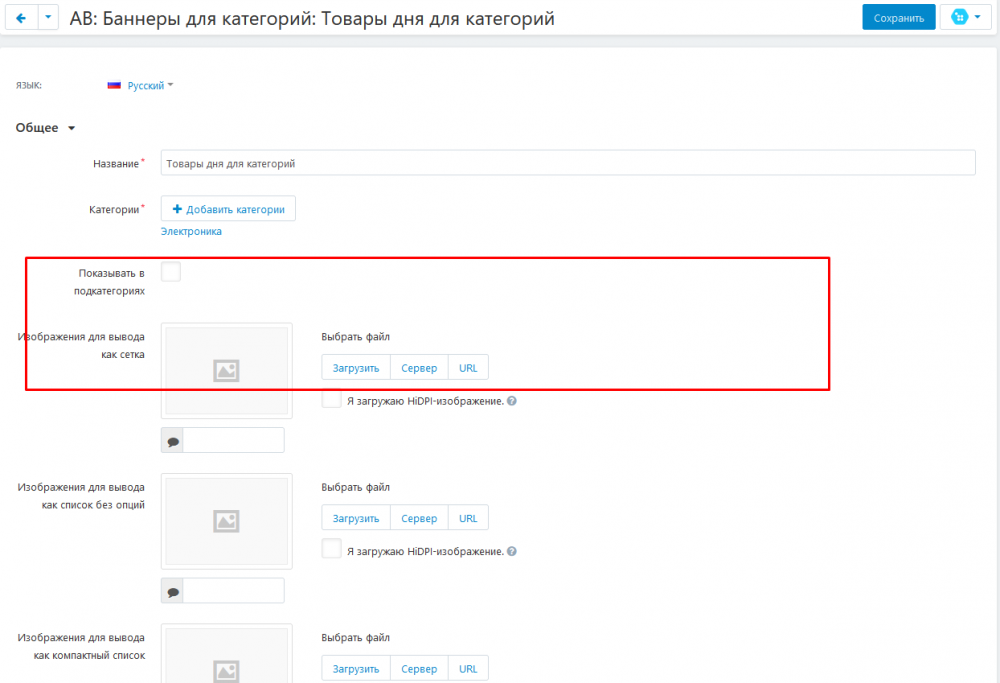Select Сервер for grid image
Image resolution: width=1000 pixels, height=683 pixels.
419,368
